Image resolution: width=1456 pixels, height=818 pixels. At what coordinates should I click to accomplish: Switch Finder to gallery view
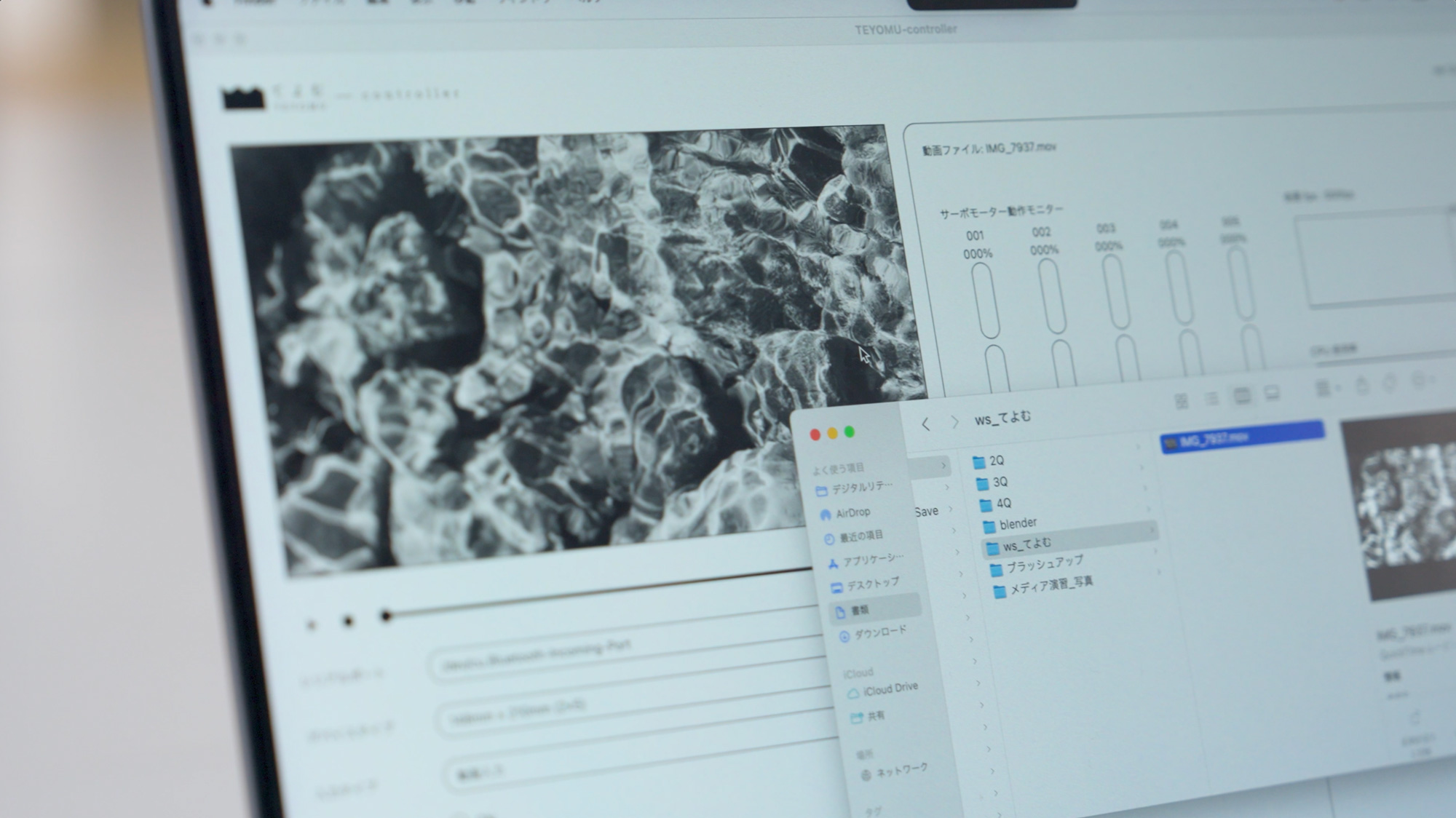(1272, 394)
